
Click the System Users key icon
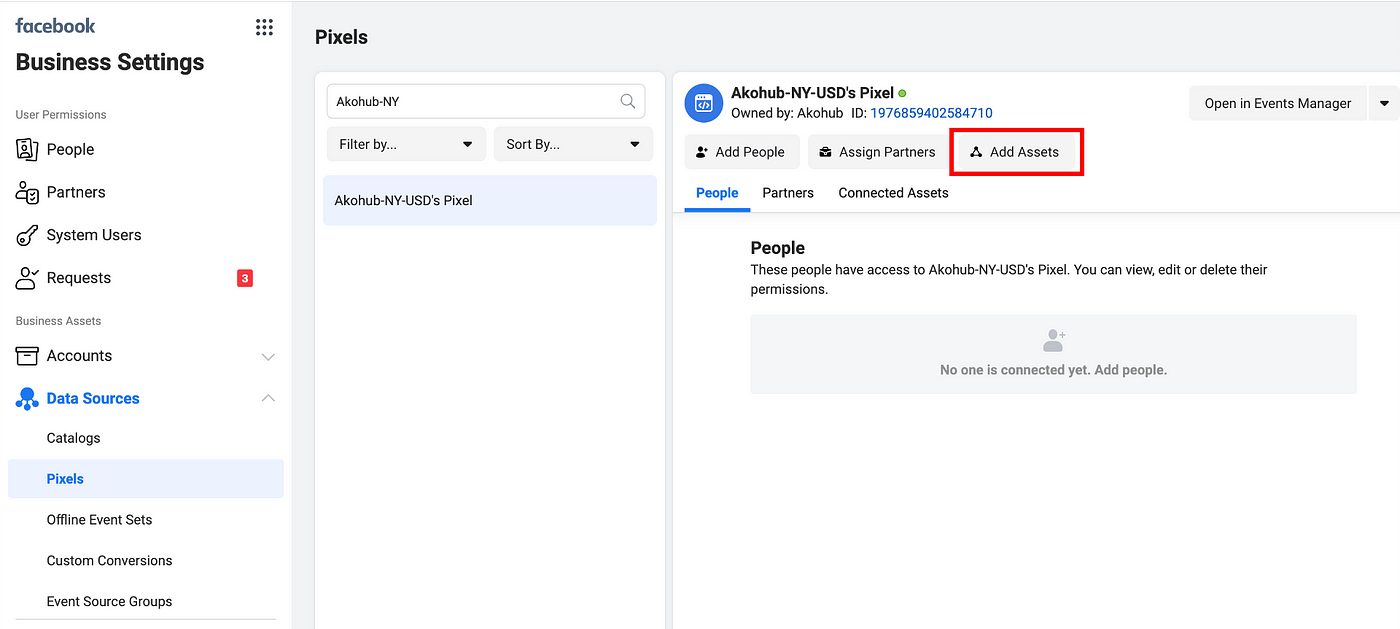[x=27, y=235]
